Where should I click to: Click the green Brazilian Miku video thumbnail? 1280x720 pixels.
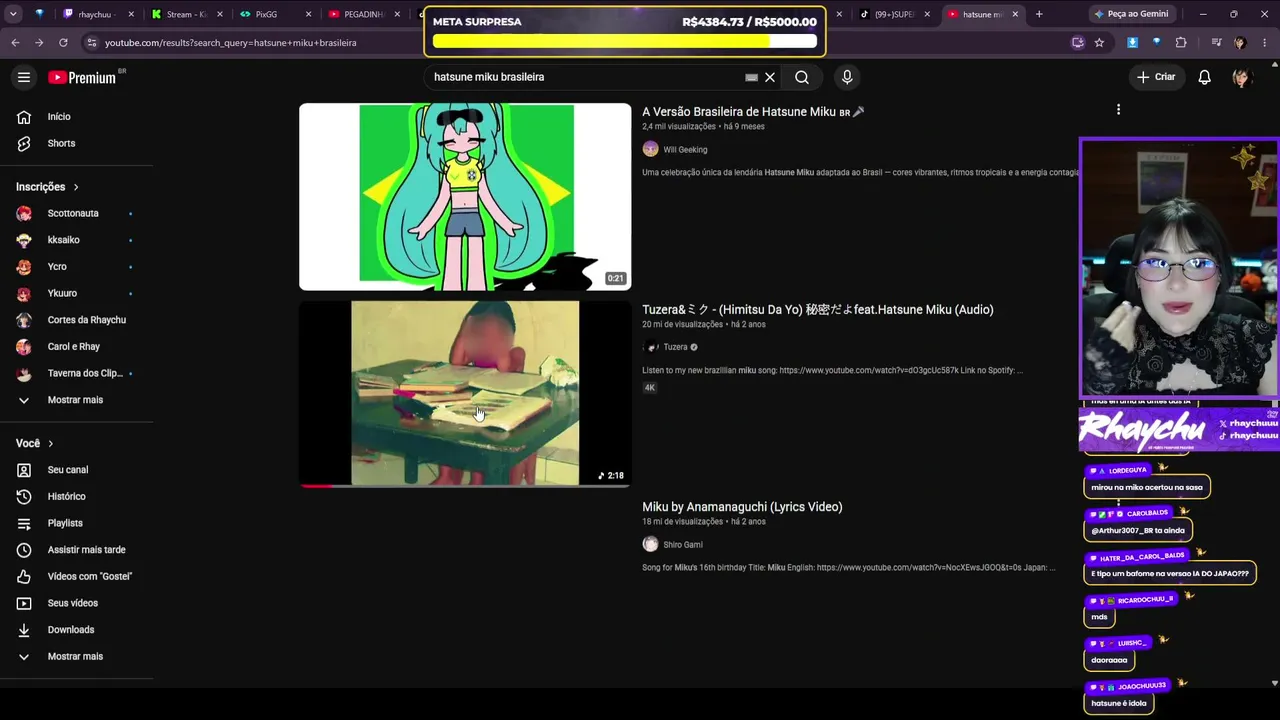(x=465, y=197)
